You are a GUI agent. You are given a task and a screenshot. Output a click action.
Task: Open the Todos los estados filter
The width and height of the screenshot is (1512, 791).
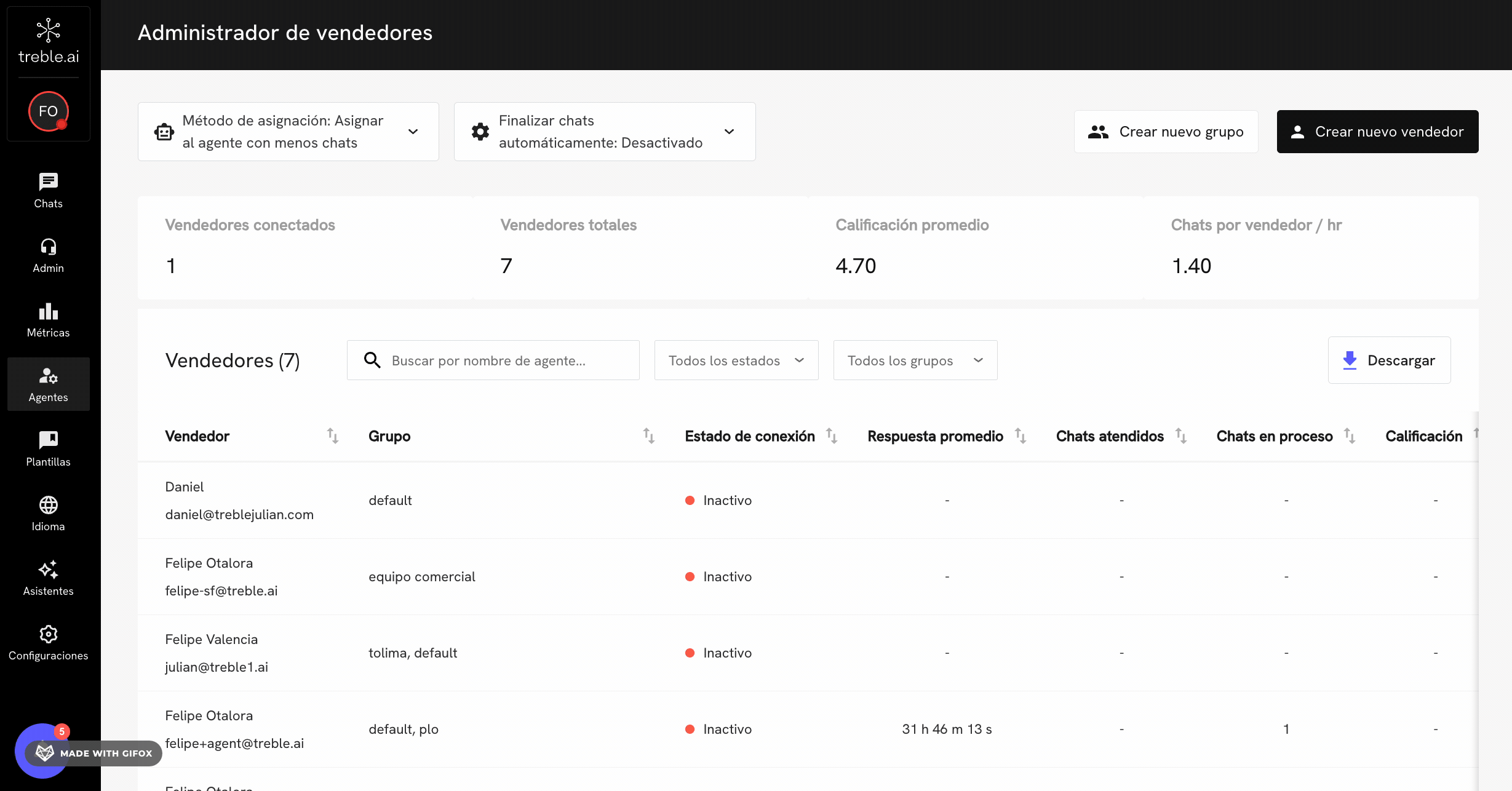[736, 360]
